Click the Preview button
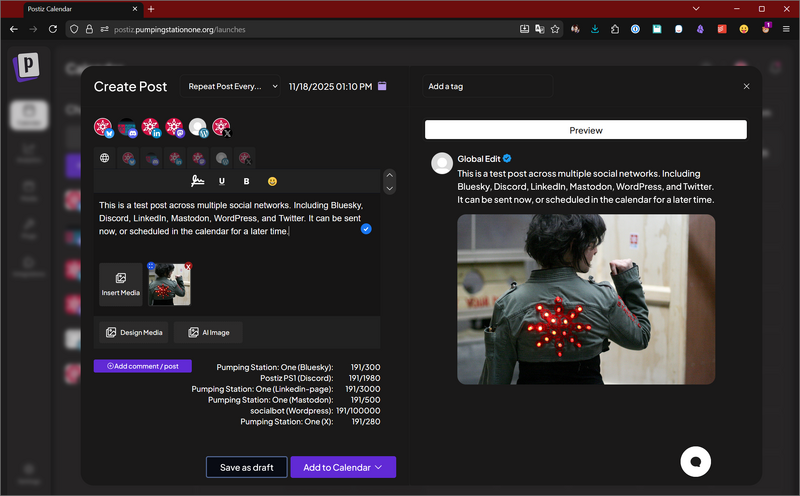 tap(585, 130)
